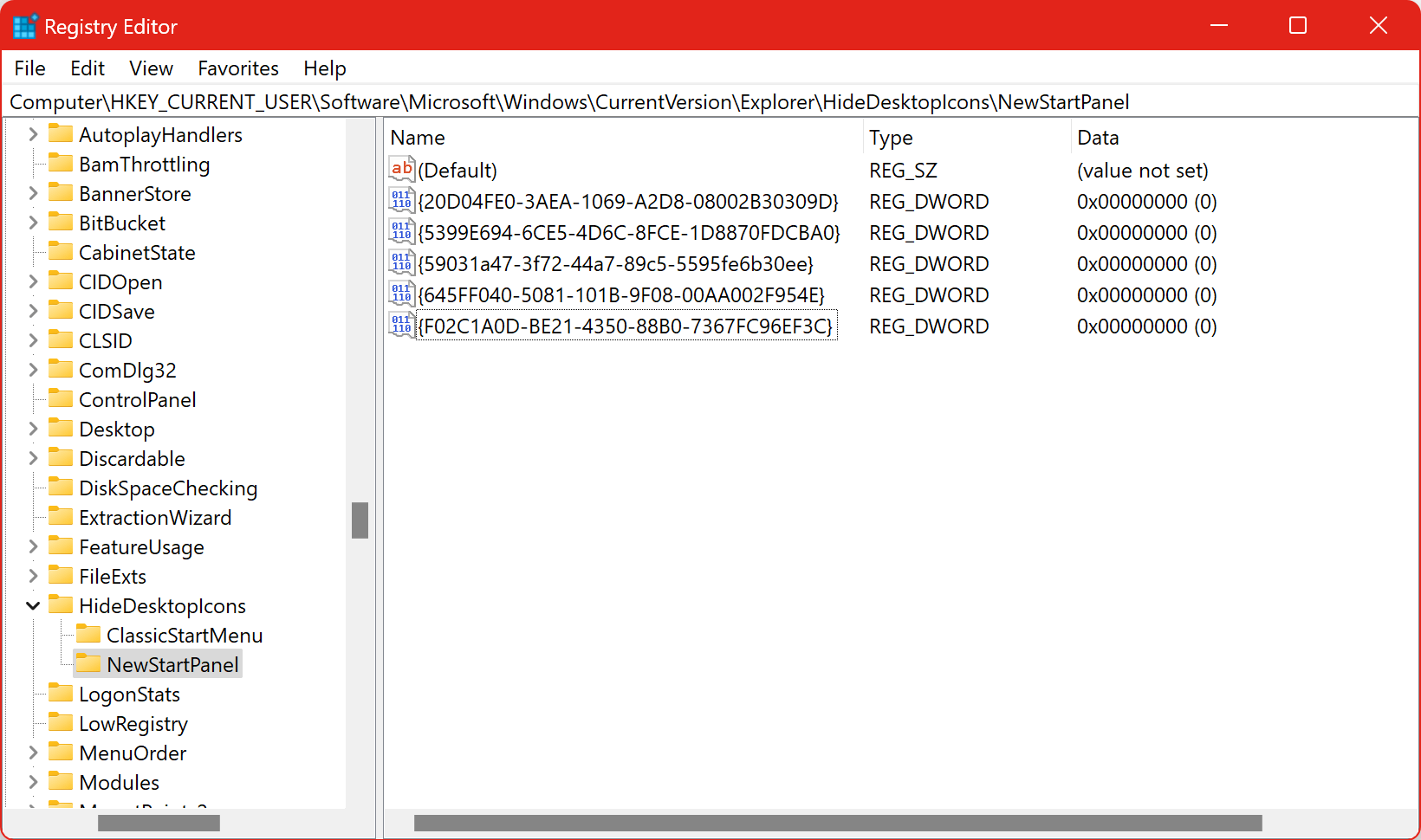The width and height of the screenshot is (1421, 840).
Task: Click the BitBucket folder icon
Action: pos(61,222)
